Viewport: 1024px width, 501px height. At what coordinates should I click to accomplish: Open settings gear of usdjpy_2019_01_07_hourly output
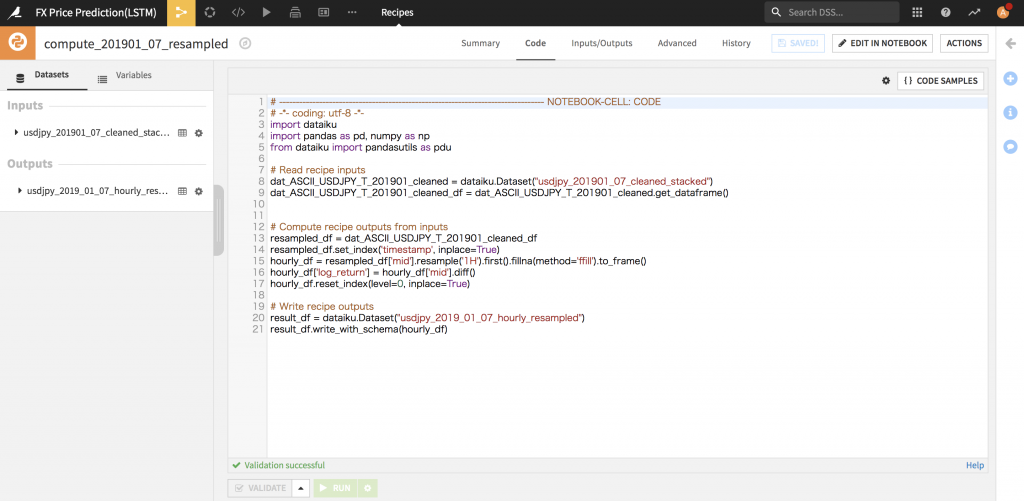point(199,191)
